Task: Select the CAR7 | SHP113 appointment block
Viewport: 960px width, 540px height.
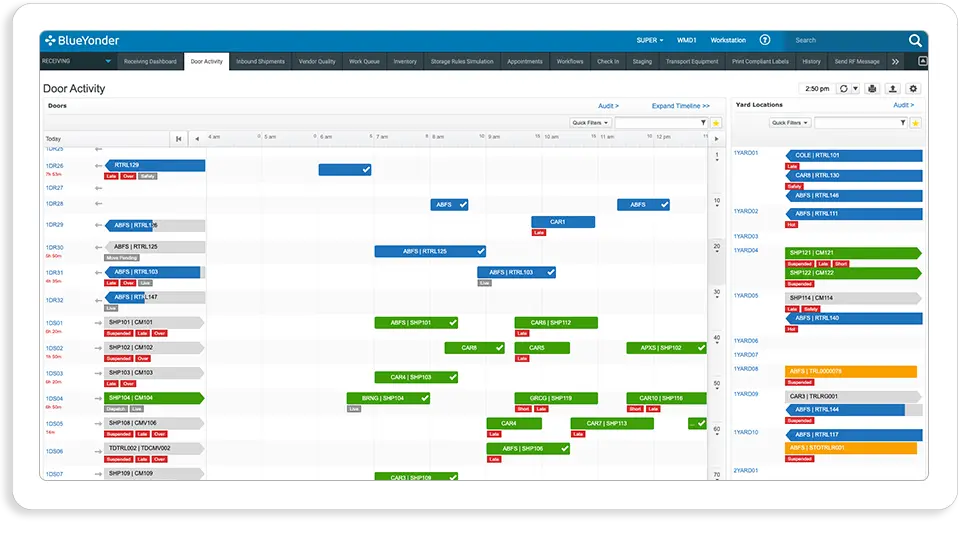Action: click(x=612, y=423)
